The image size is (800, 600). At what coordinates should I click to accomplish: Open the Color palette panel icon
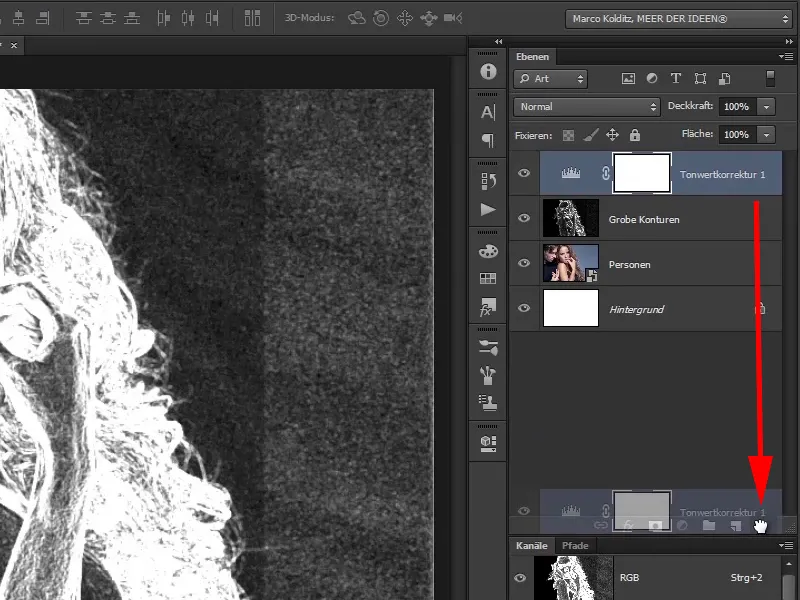tap(488, 251)
